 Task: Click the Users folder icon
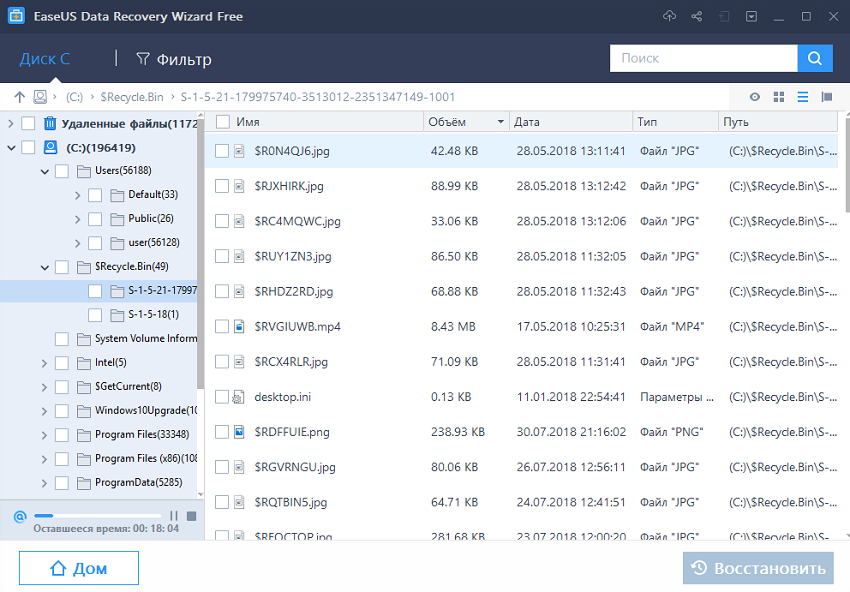point(84,171)
